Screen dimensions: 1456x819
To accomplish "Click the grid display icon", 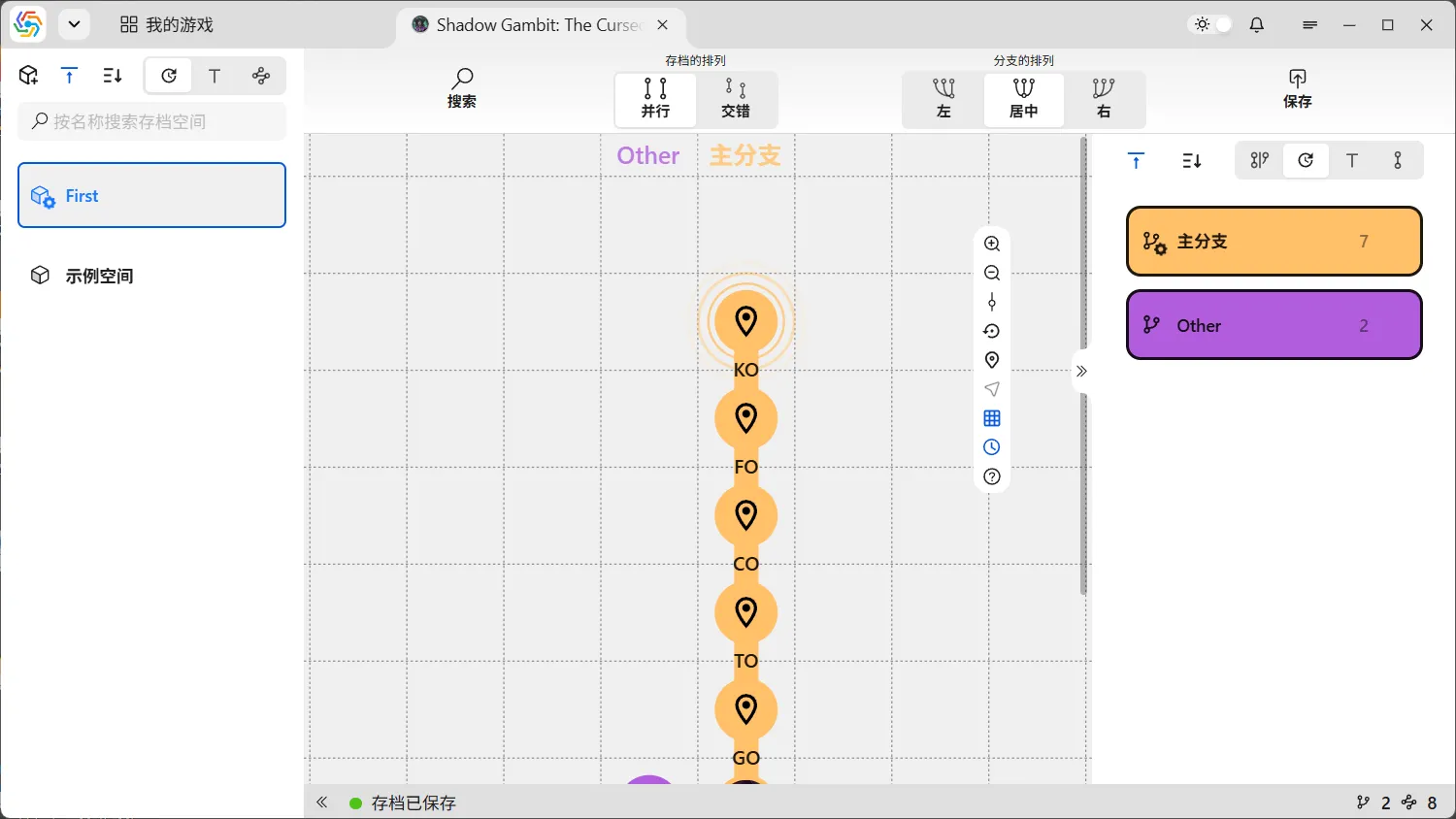I will click(x=991, y=418).
